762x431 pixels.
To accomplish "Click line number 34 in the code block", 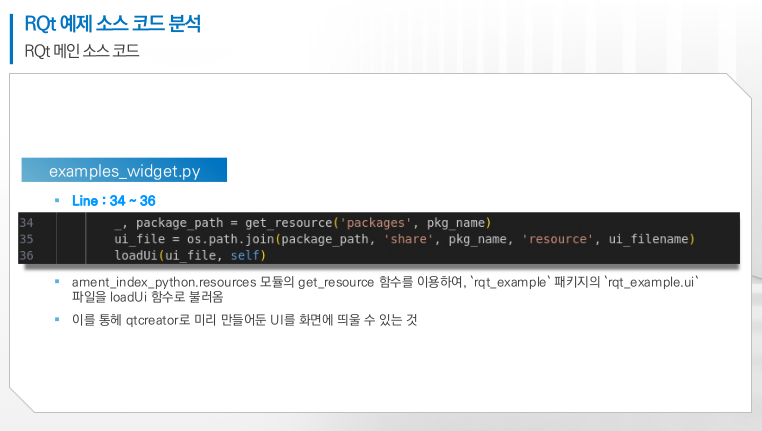I will [x=26, y=223].
